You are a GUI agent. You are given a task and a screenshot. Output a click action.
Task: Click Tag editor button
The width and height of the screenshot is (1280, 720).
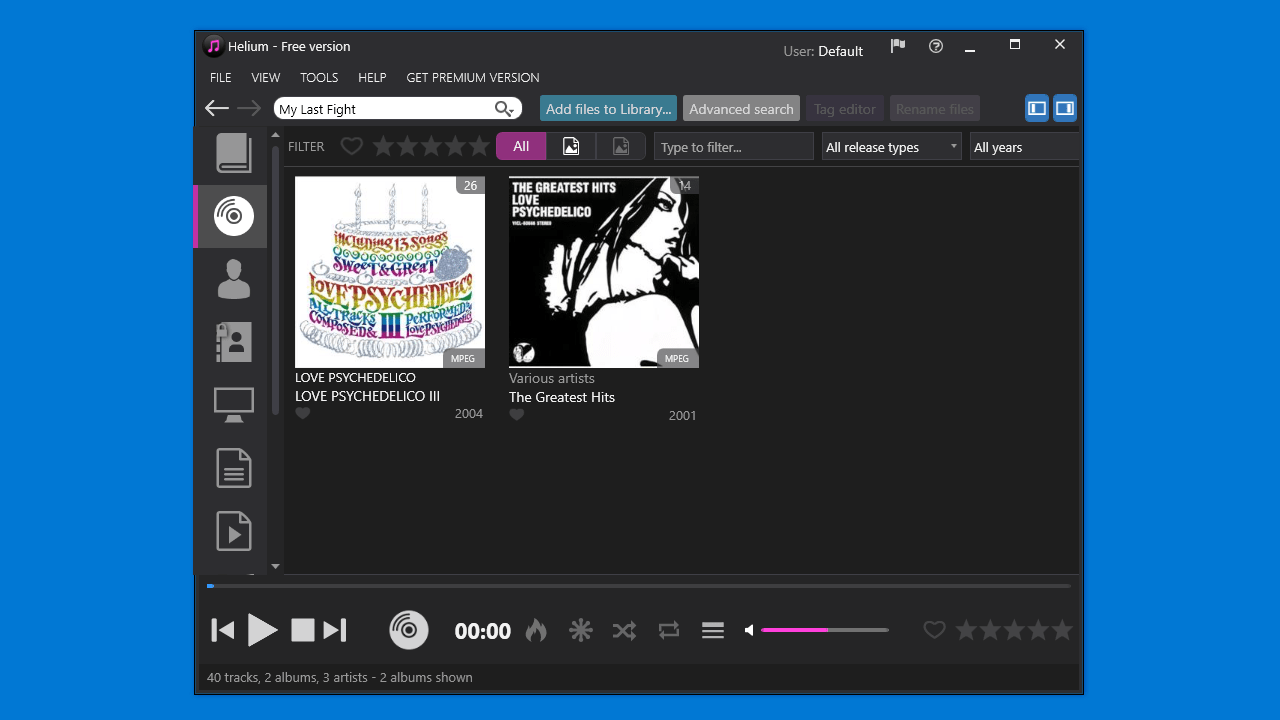coord(845,108)
